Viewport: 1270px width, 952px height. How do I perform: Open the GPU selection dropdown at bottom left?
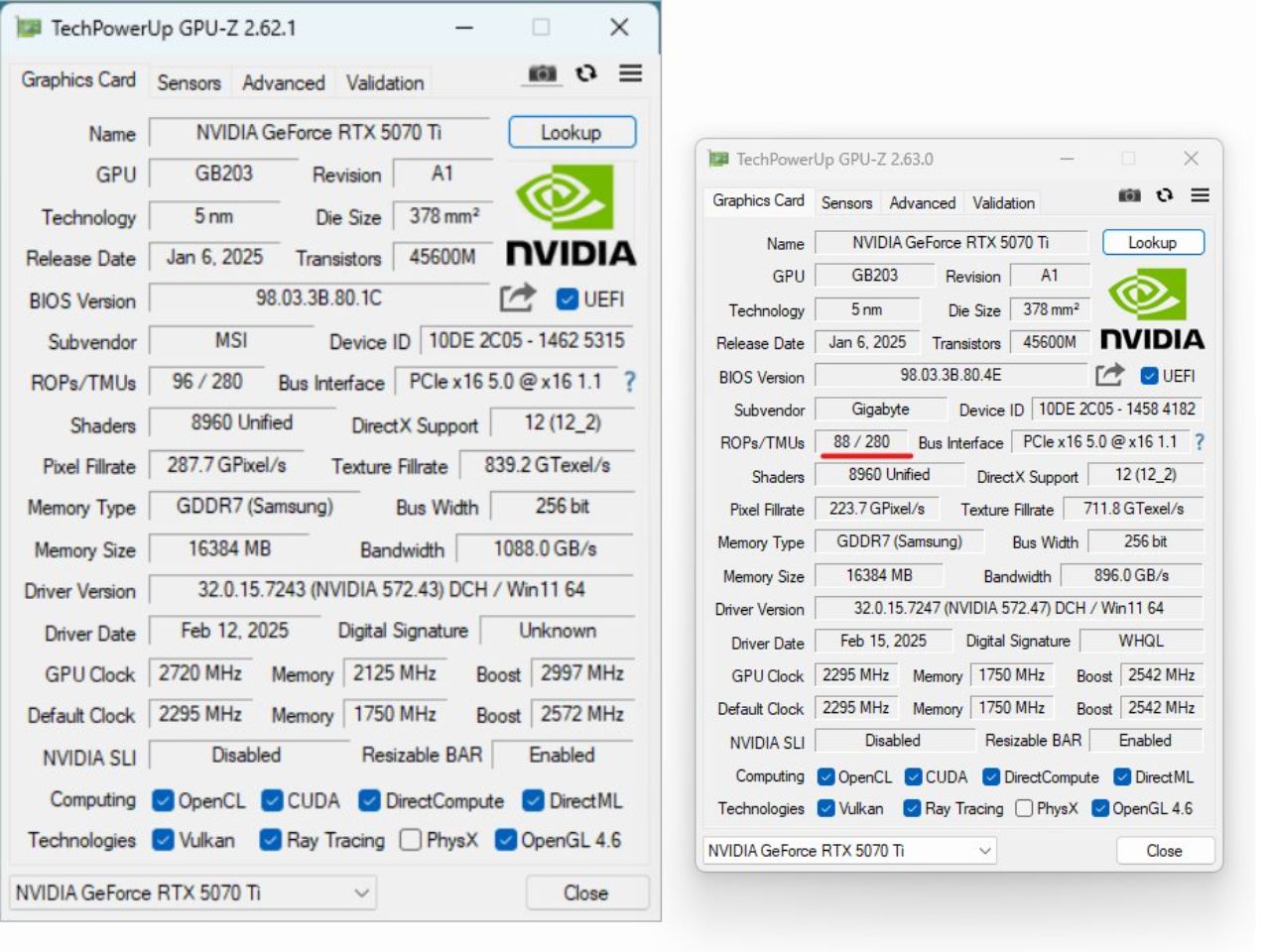(361, 892)
